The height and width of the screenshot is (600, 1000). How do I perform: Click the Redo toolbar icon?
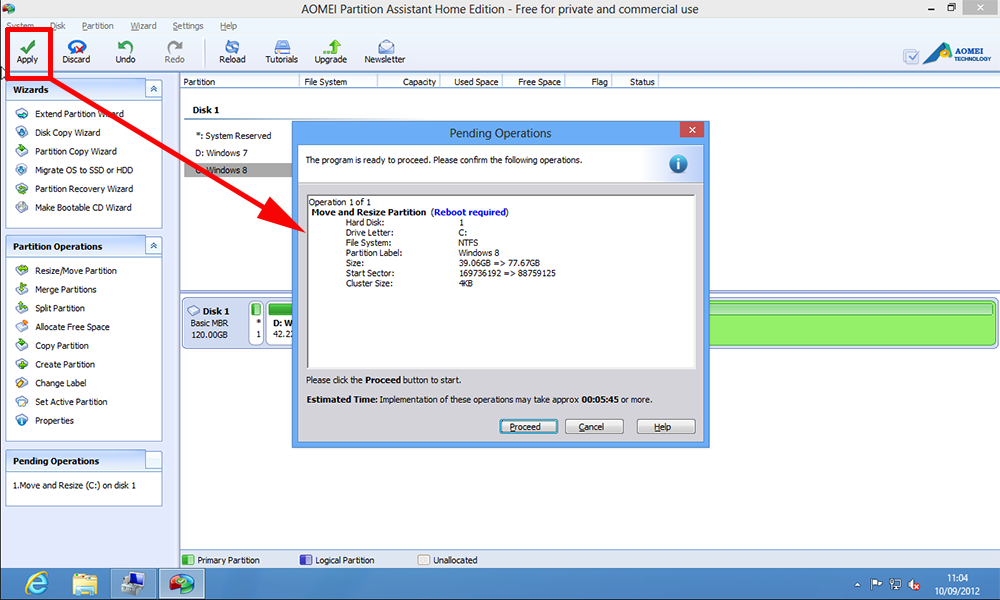[x=174, y=51]
